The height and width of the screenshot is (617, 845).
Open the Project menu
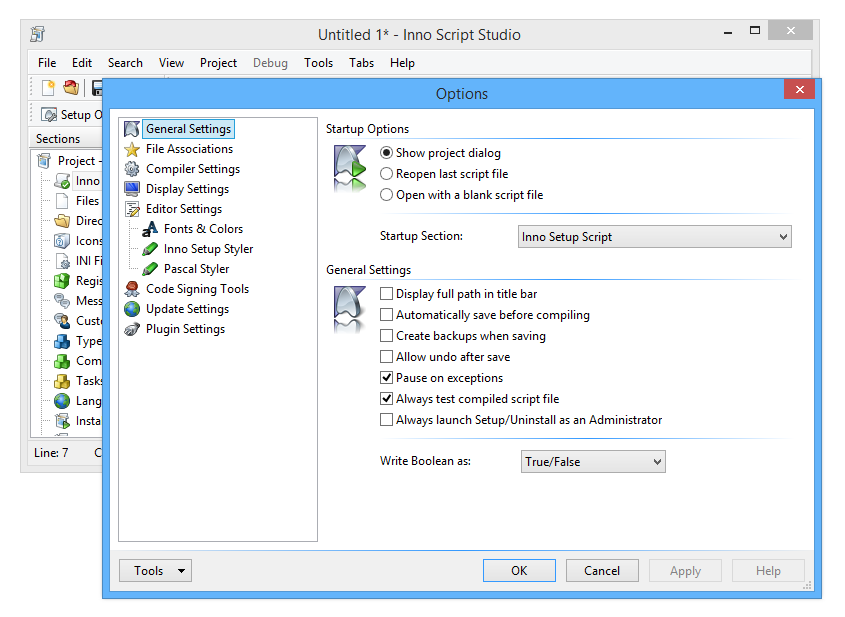[x=218, y=63]
